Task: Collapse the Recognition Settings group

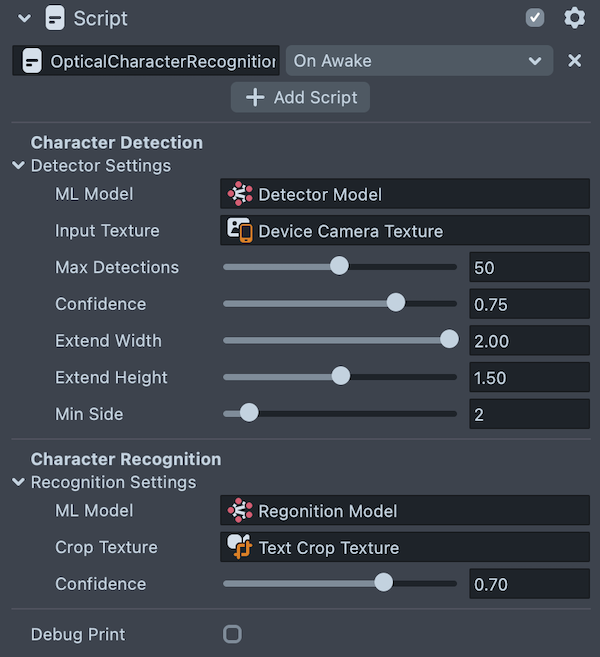Action: [18, 483]
